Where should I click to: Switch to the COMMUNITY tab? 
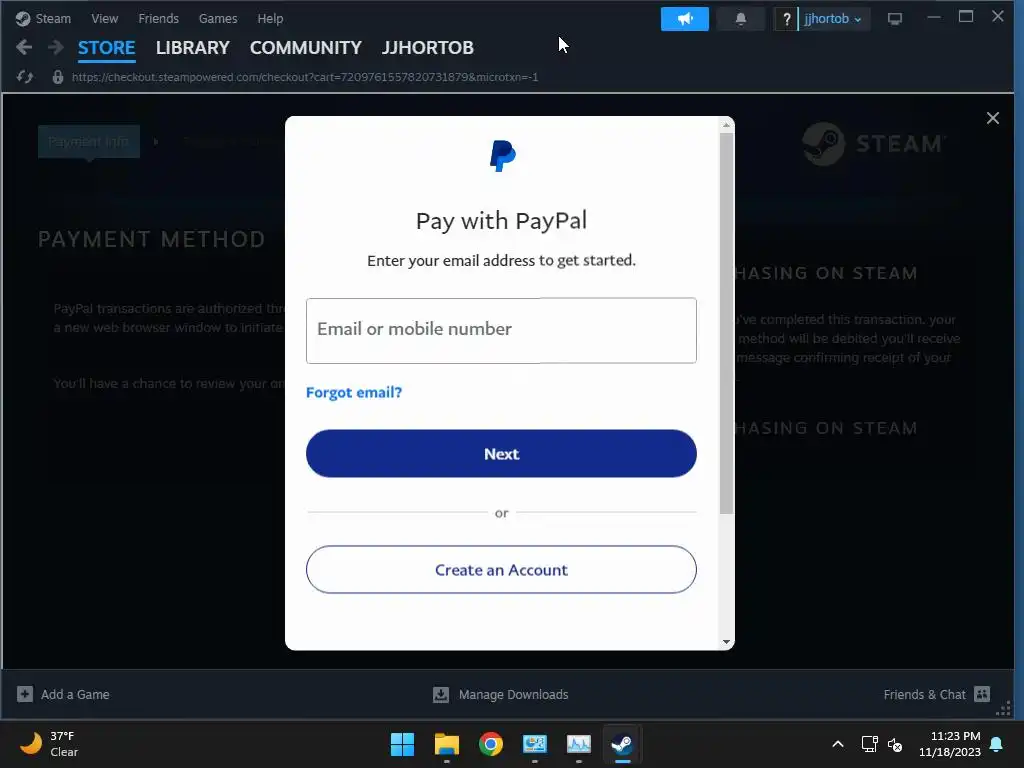pyautogui.click(x=306, y=48)
